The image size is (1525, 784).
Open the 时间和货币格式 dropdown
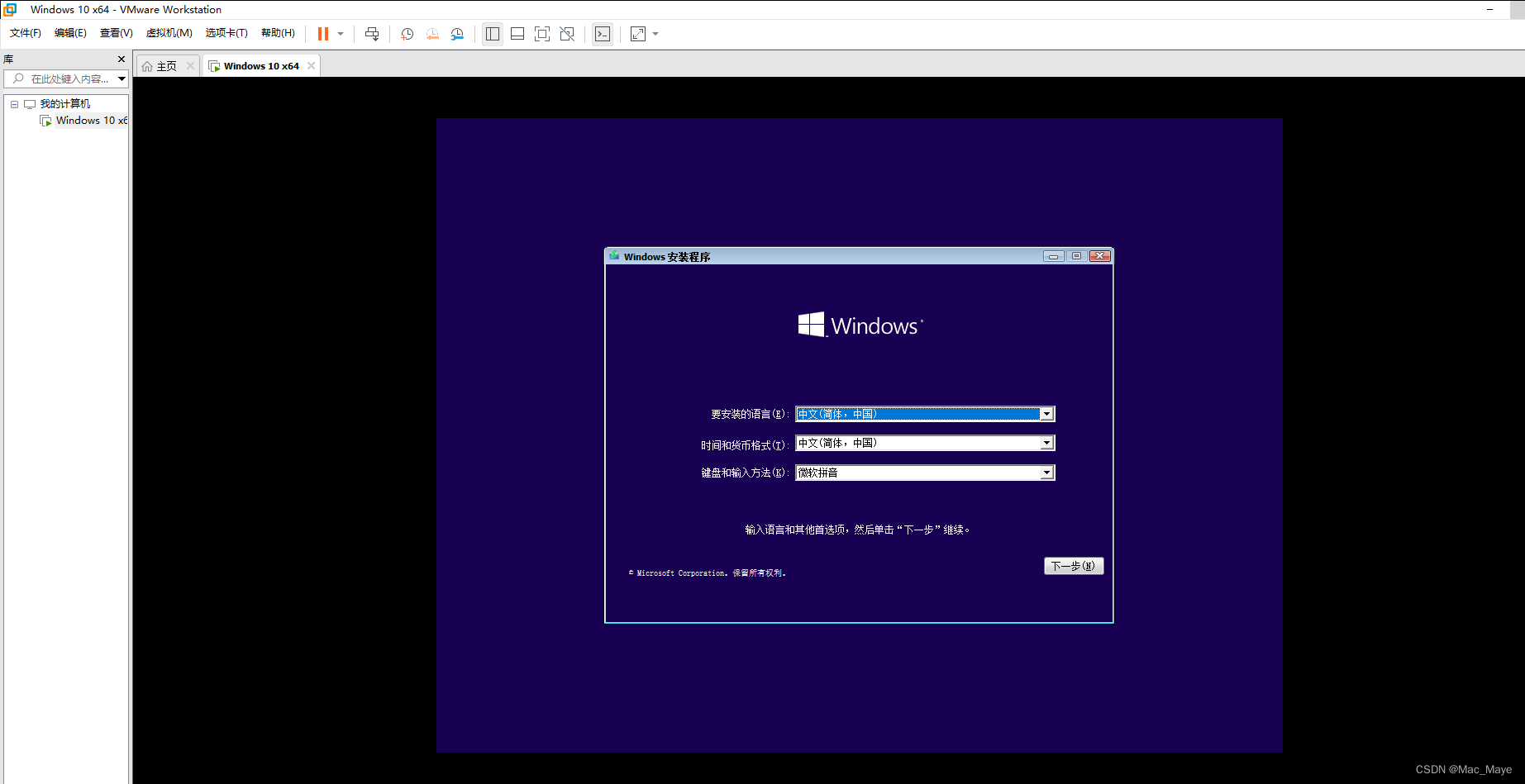pyautogui.click(x=925, y=444)
